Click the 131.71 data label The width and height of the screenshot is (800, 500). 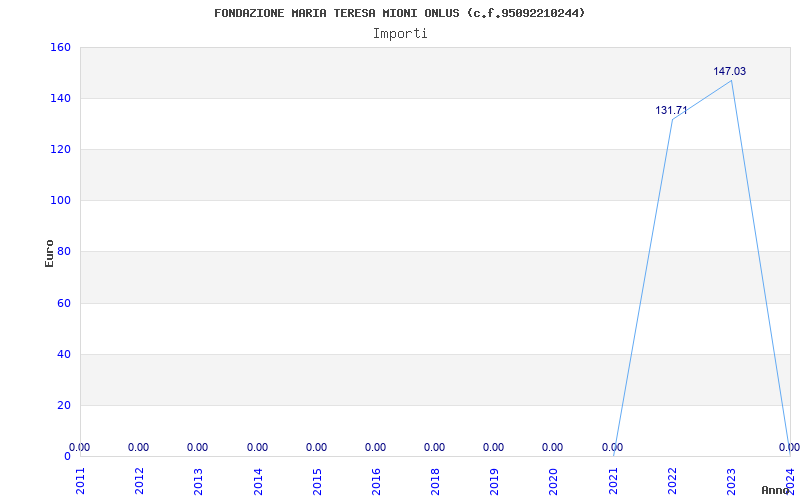[671, 110]
